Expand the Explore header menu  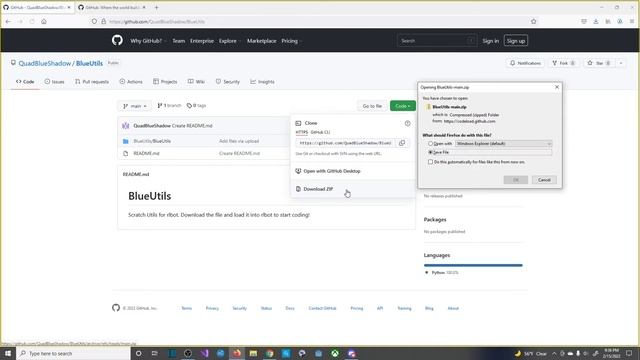(229, 41)
